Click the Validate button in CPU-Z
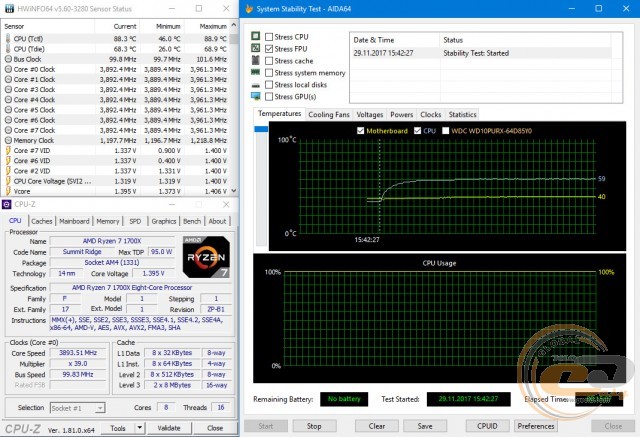Image resolution: width=640 pixels, height=437 pixels. [169, 428]
